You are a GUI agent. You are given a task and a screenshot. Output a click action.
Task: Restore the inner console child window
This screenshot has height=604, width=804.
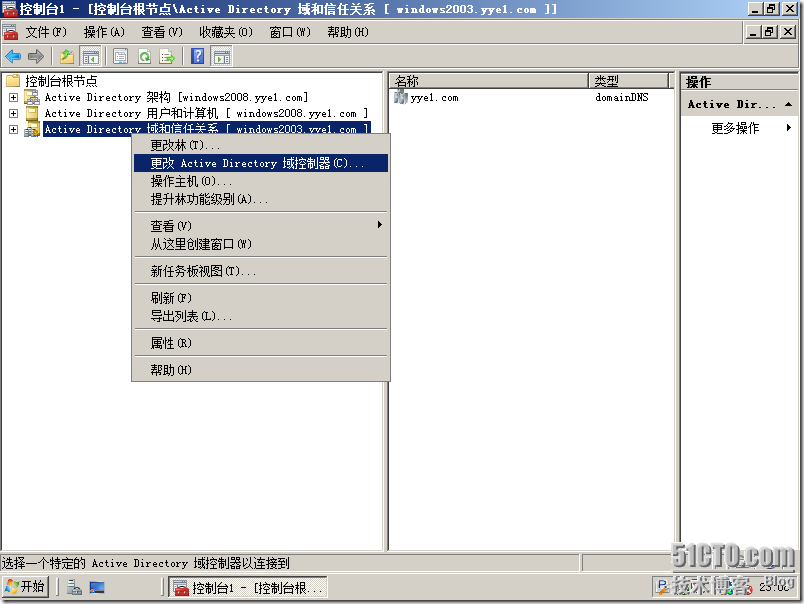click(770, 32)
